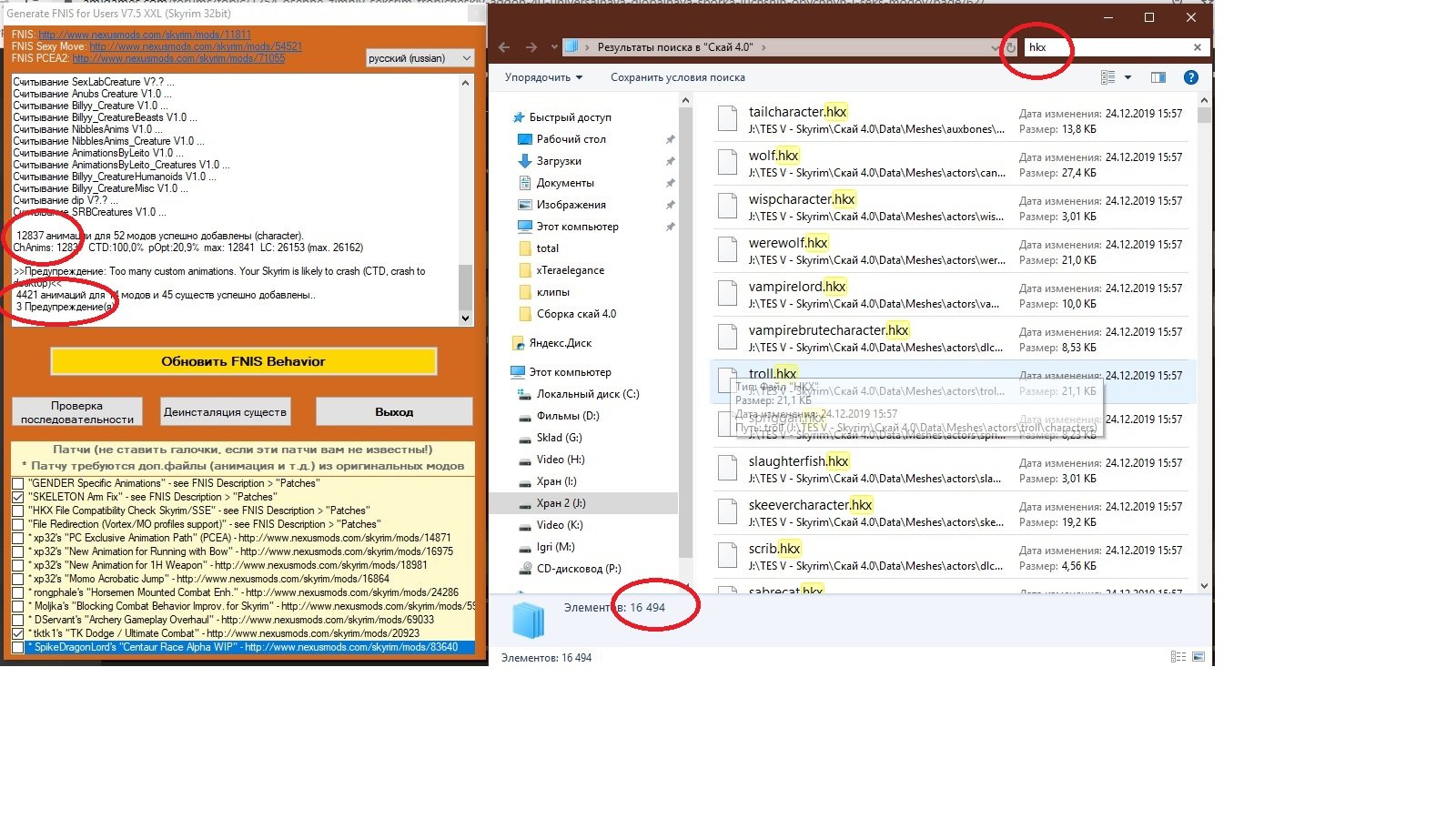Open the Загрузки quick access folder
Viewport: 1456px width, 819px height.
click(x=559, y=161)
